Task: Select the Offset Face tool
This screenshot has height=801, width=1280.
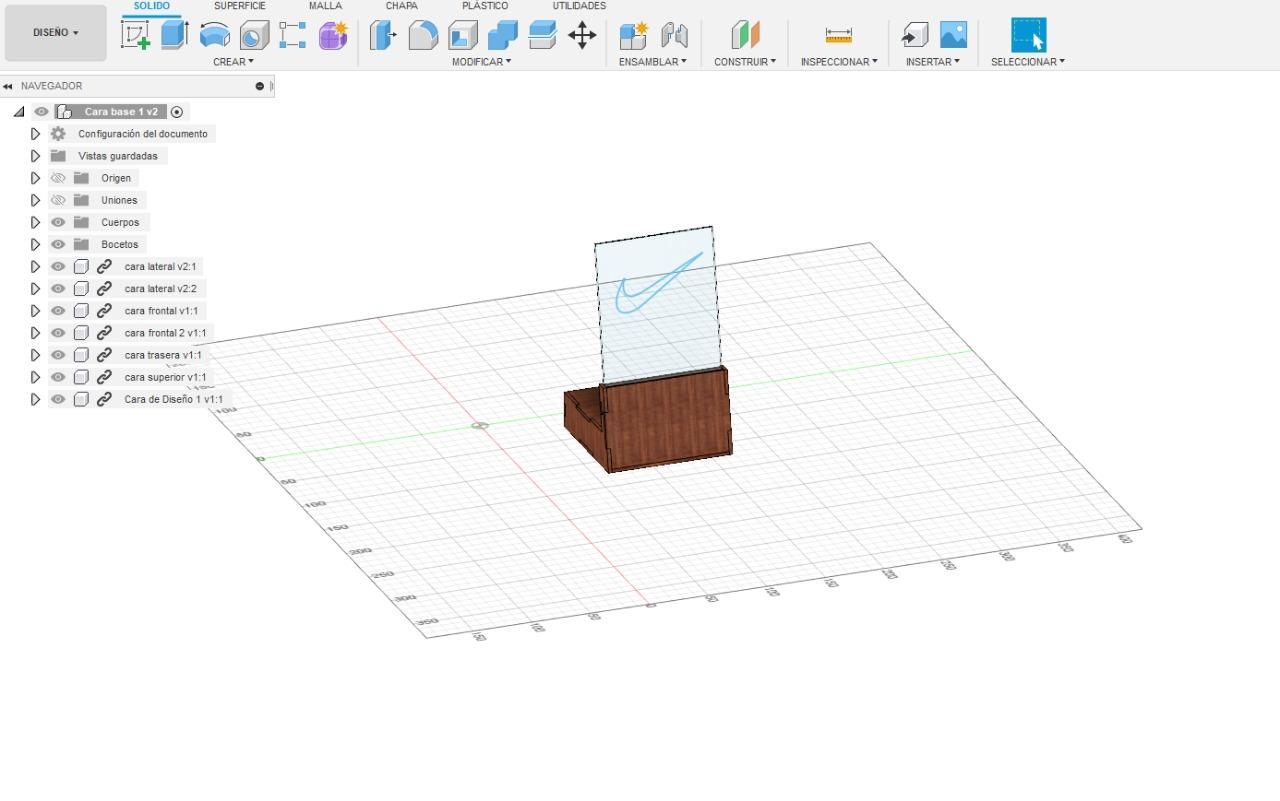Action: point(542,36)
